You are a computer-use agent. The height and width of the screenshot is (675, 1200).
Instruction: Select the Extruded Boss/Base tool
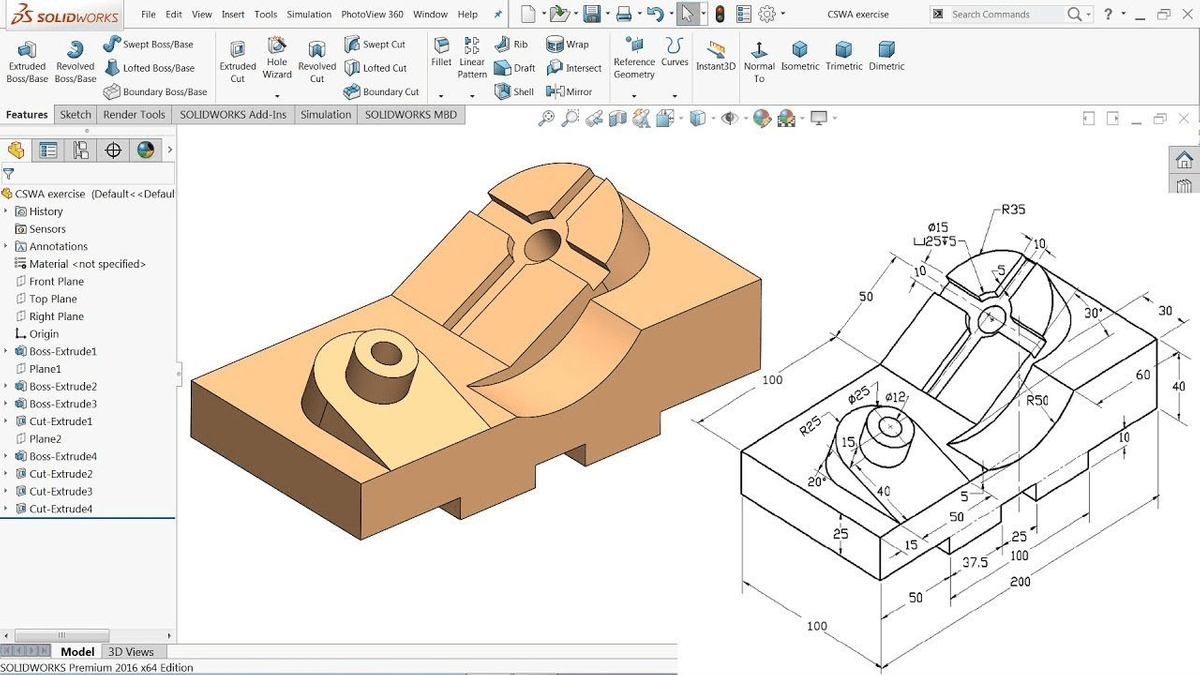pos(27,61)
